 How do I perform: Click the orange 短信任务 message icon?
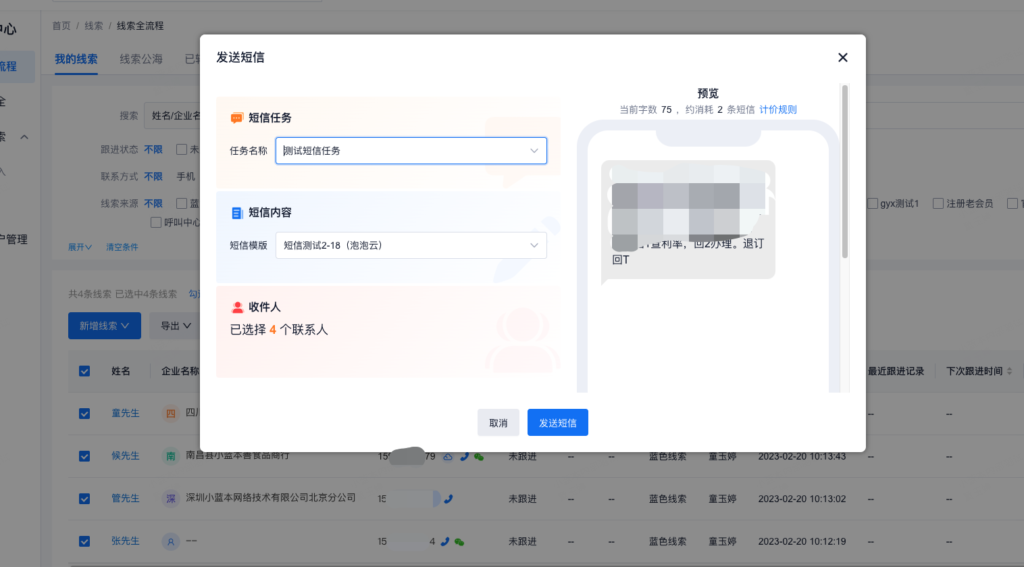point(237,118)
